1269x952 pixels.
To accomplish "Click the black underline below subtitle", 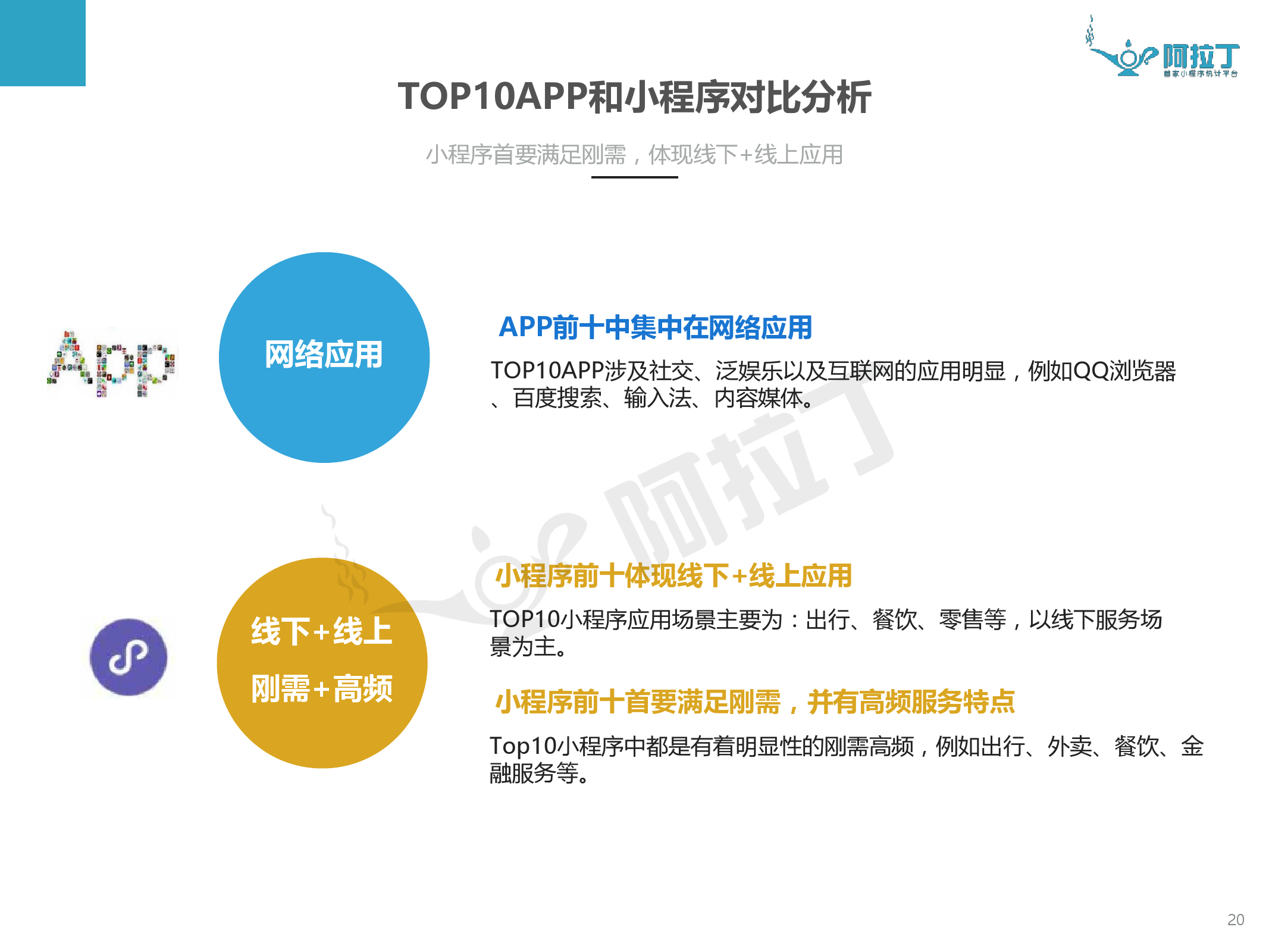I will 634,177.
